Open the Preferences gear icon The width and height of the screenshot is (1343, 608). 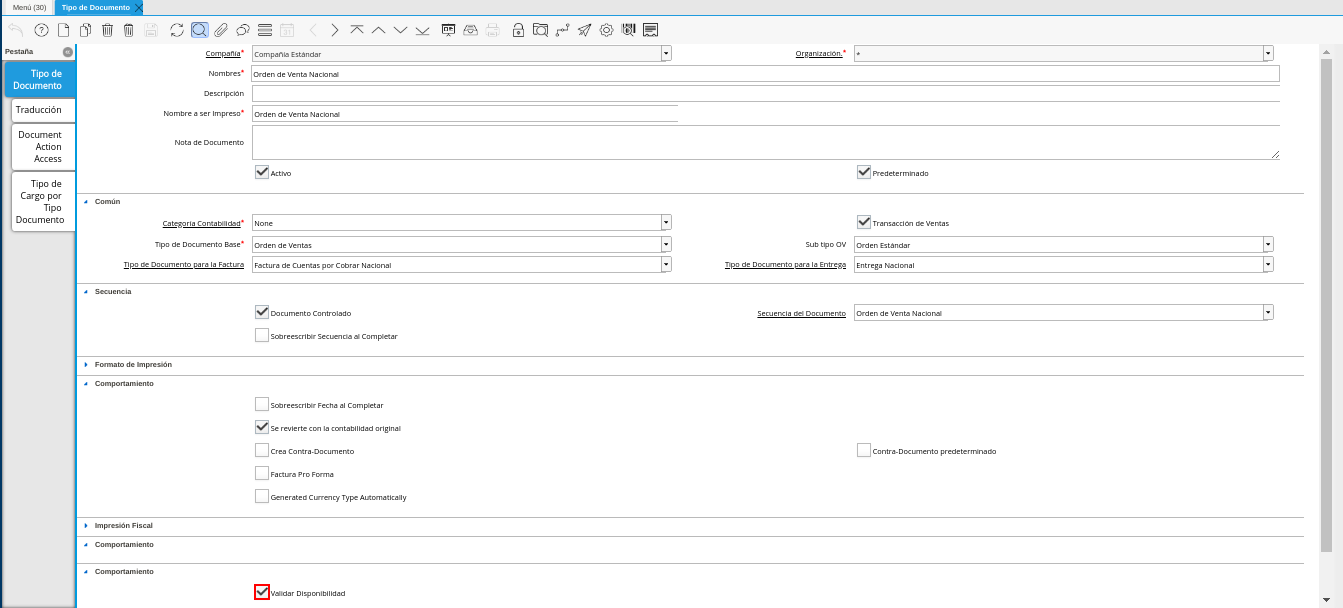point(606,30)
